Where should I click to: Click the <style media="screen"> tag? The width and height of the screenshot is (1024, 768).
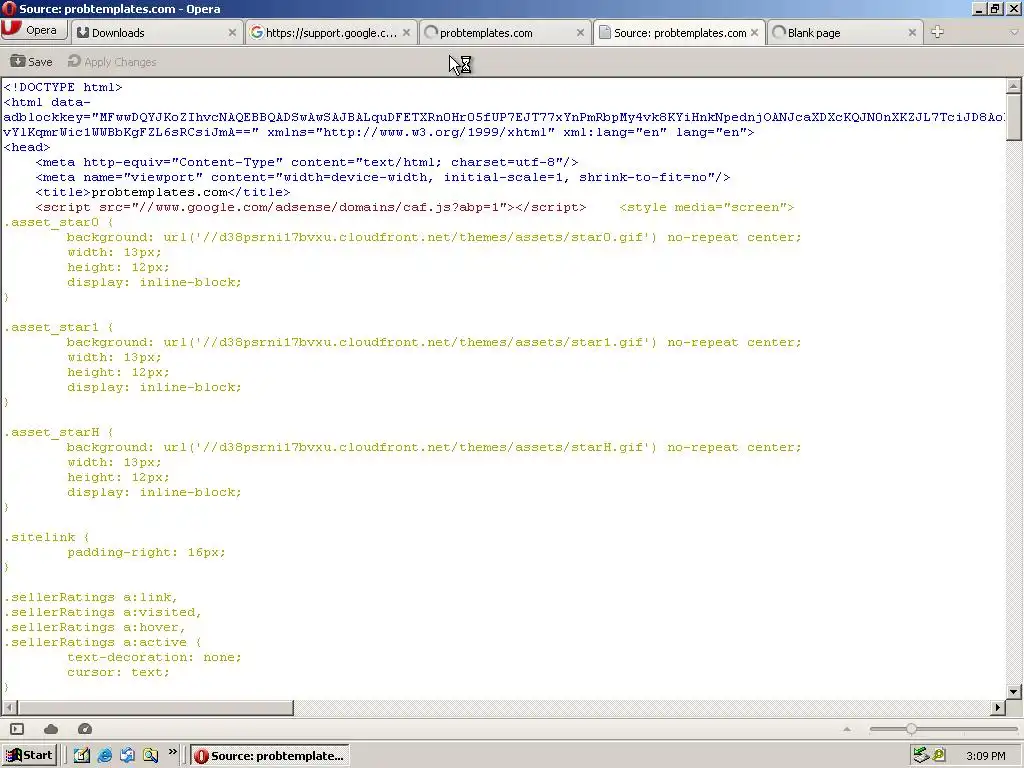(707, 207)
